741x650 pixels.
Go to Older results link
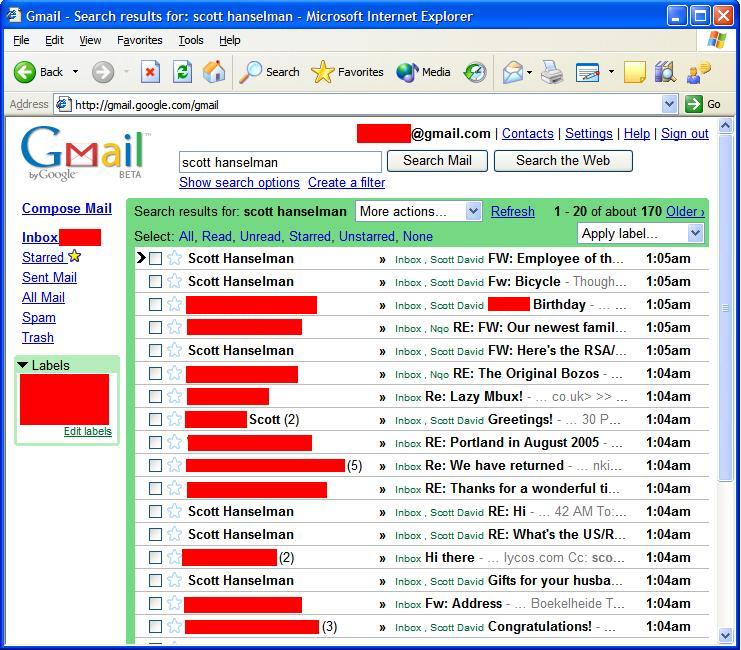pos(685,211)
